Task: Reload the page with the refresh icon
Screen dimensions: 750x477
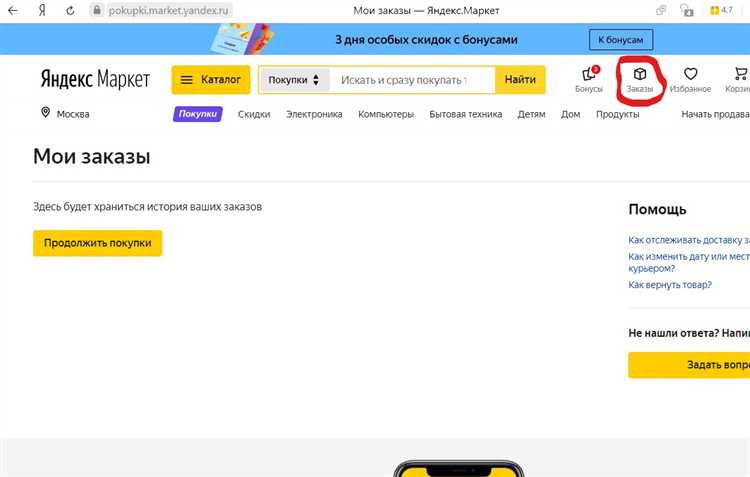Action: pyautogui.click(x=69, y=11)
